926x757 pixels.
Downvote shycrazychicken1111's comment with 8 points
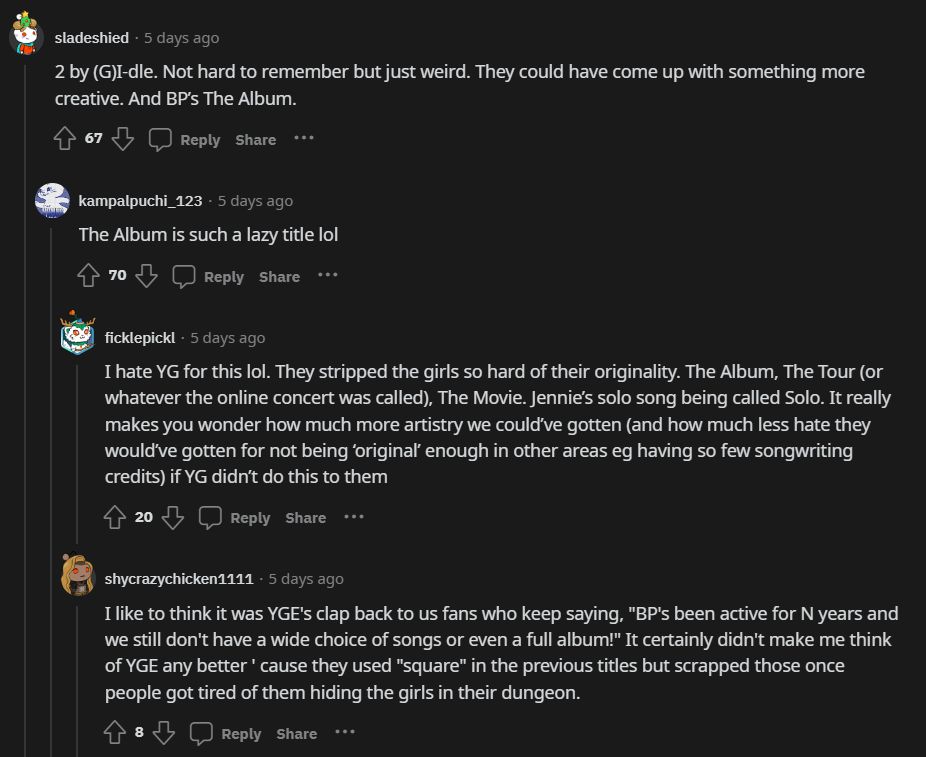[x=164, y=733]
